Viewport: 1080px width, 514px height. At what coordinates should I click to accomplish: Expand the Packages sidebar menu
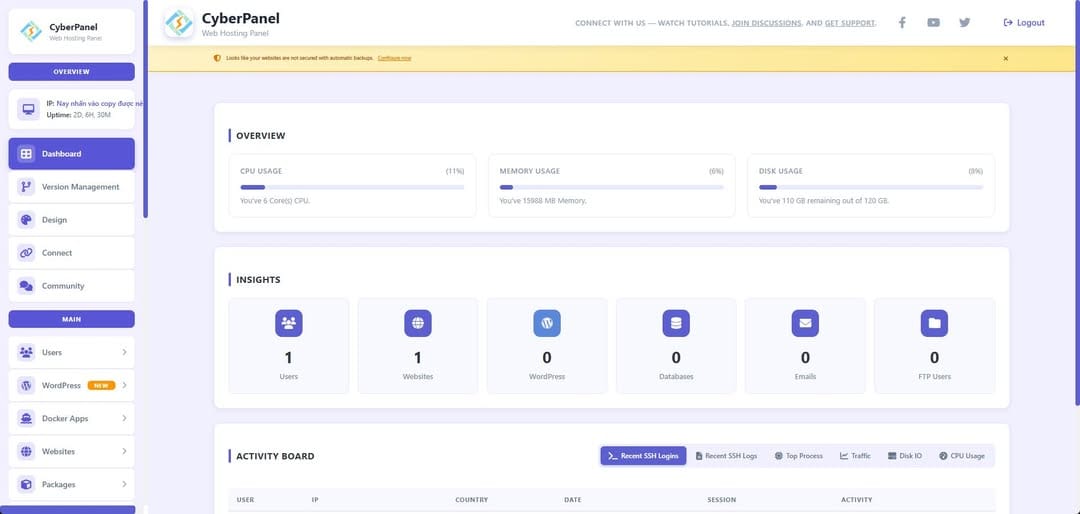[x=72, y=484]
